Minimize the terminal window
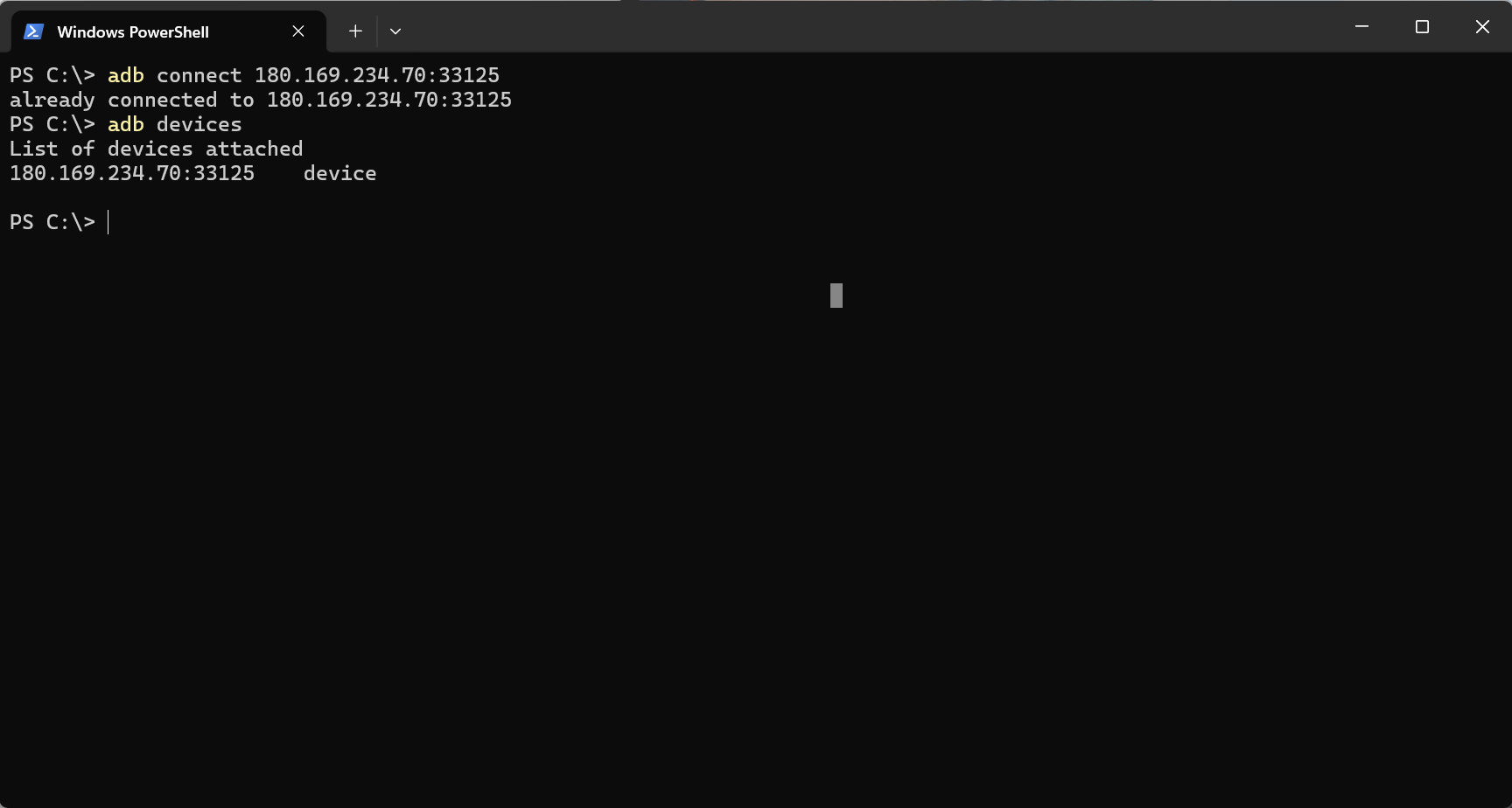This screenshot has height=808, width=1512. pos(1361,27)
